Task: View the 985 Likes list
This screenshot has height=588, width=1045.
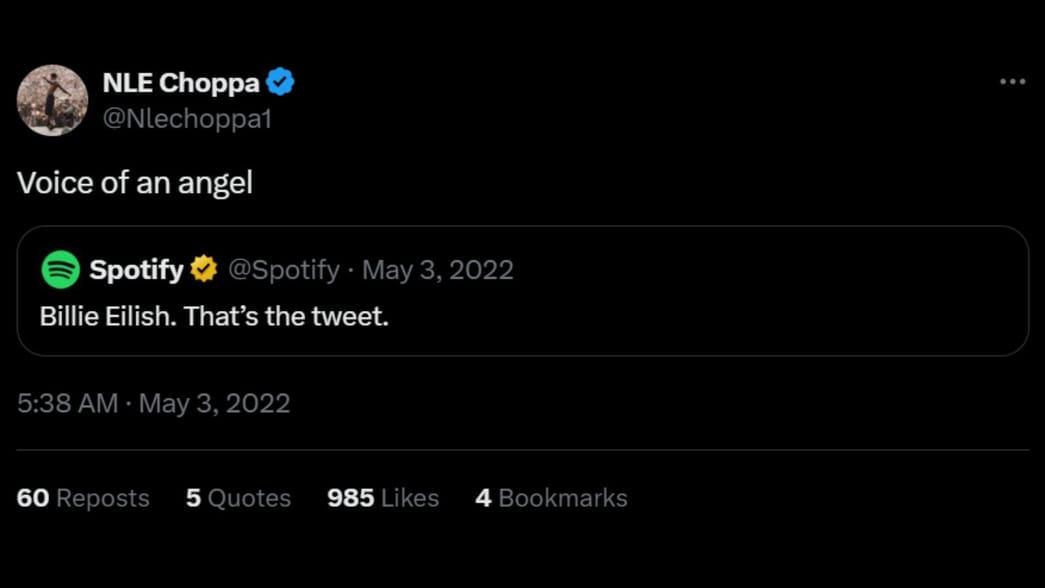Action: (383, 497)
